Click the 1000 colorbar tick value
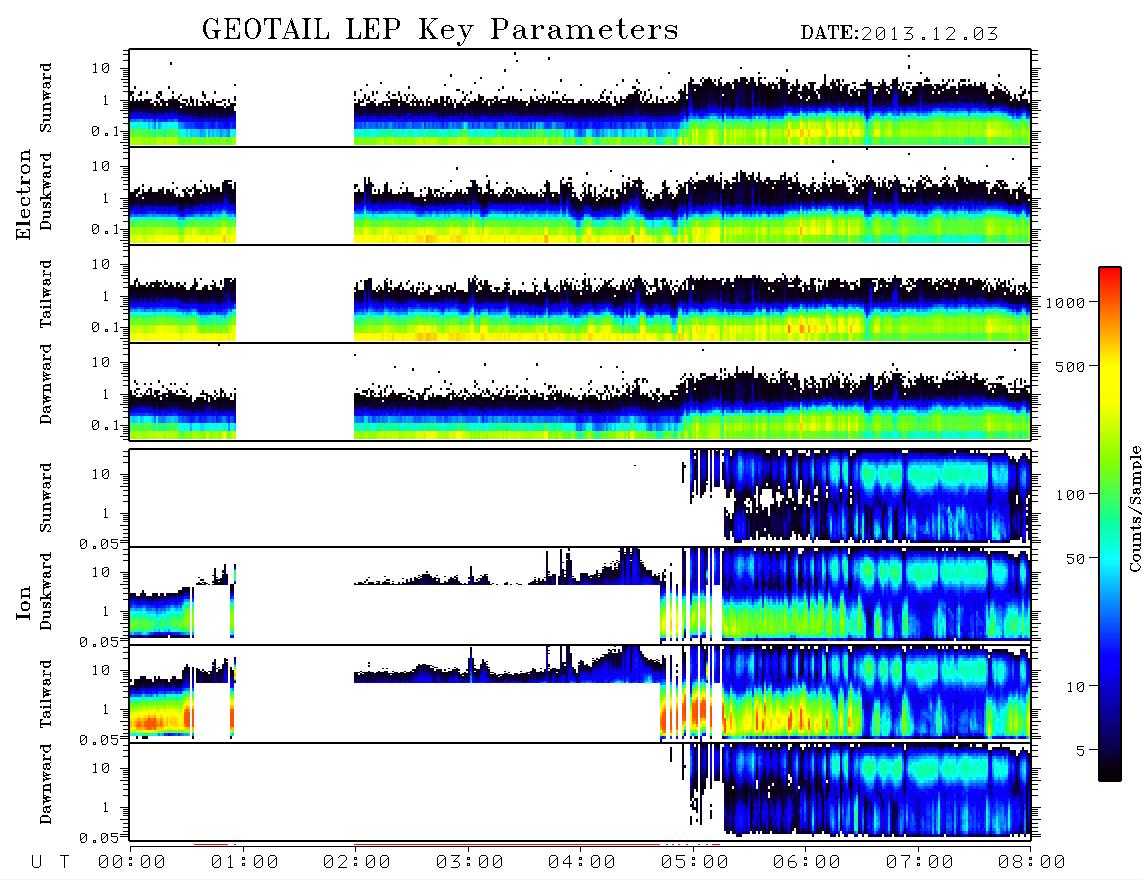 1065,303
